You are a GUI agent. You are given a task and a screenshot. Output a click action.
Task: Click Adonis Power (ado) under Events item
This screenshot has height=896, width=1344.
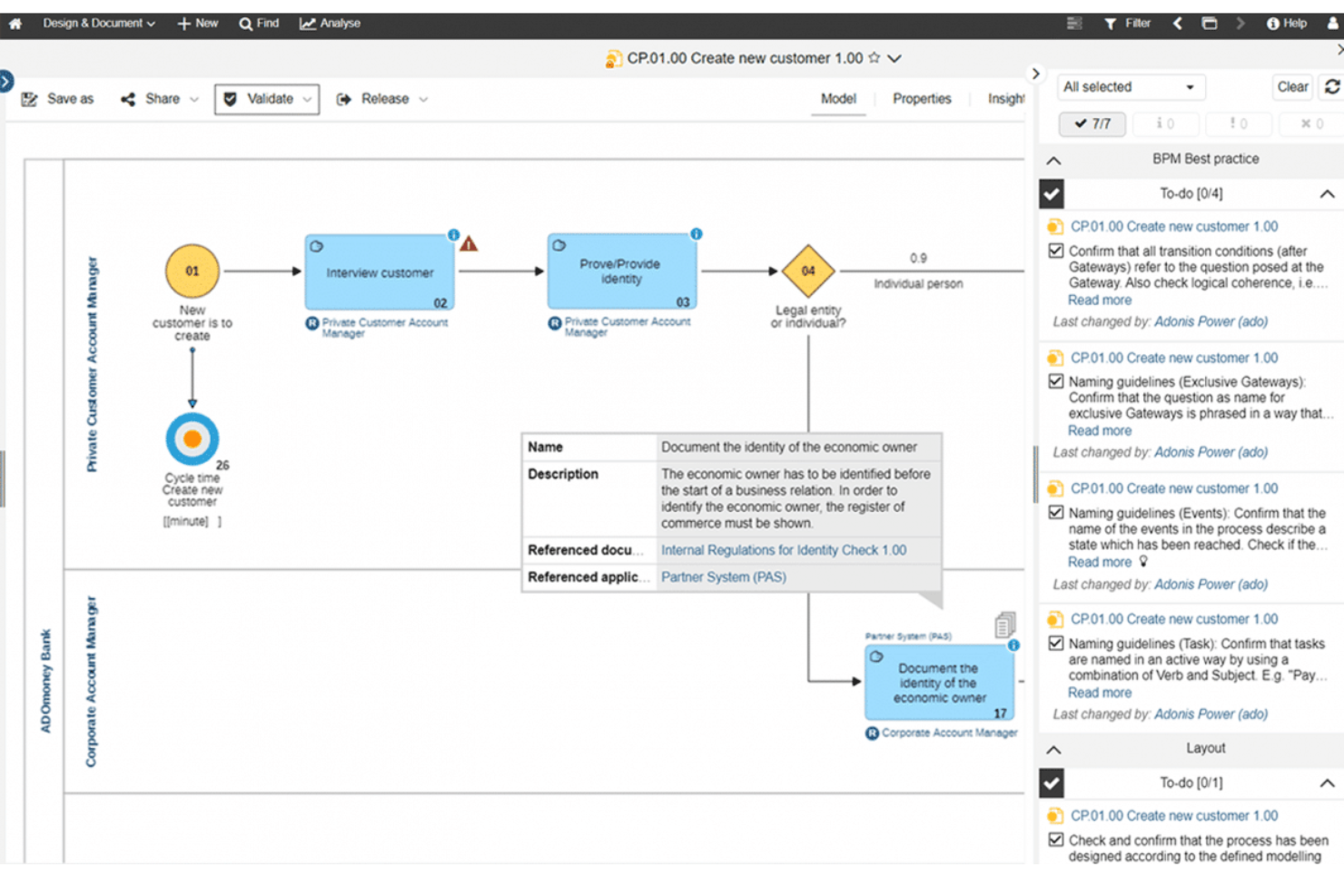[1211, 585]
